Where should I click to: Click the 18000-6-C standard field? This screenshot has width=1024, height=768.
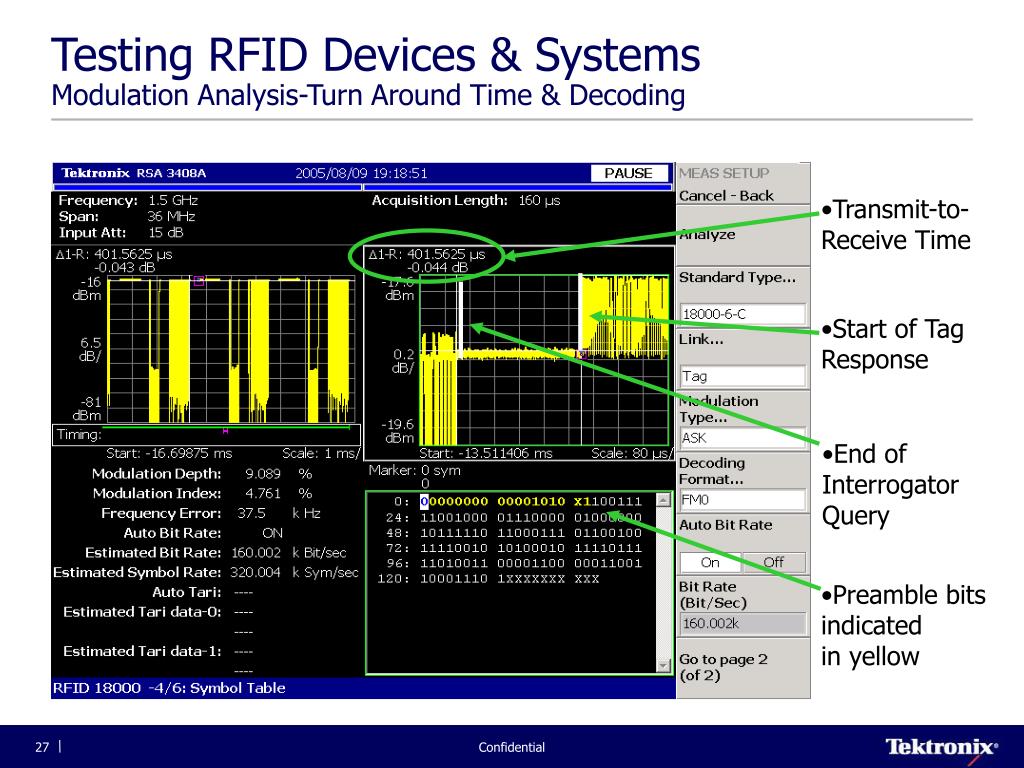[743, 313]
